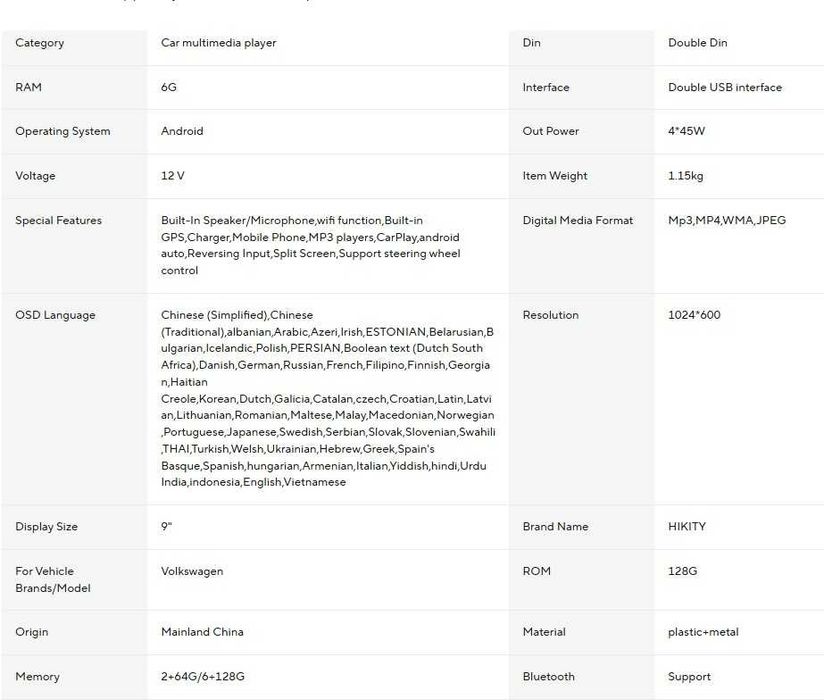
Task: Select the Material 'plastic+metal' value
Action: tap(703, 632)
